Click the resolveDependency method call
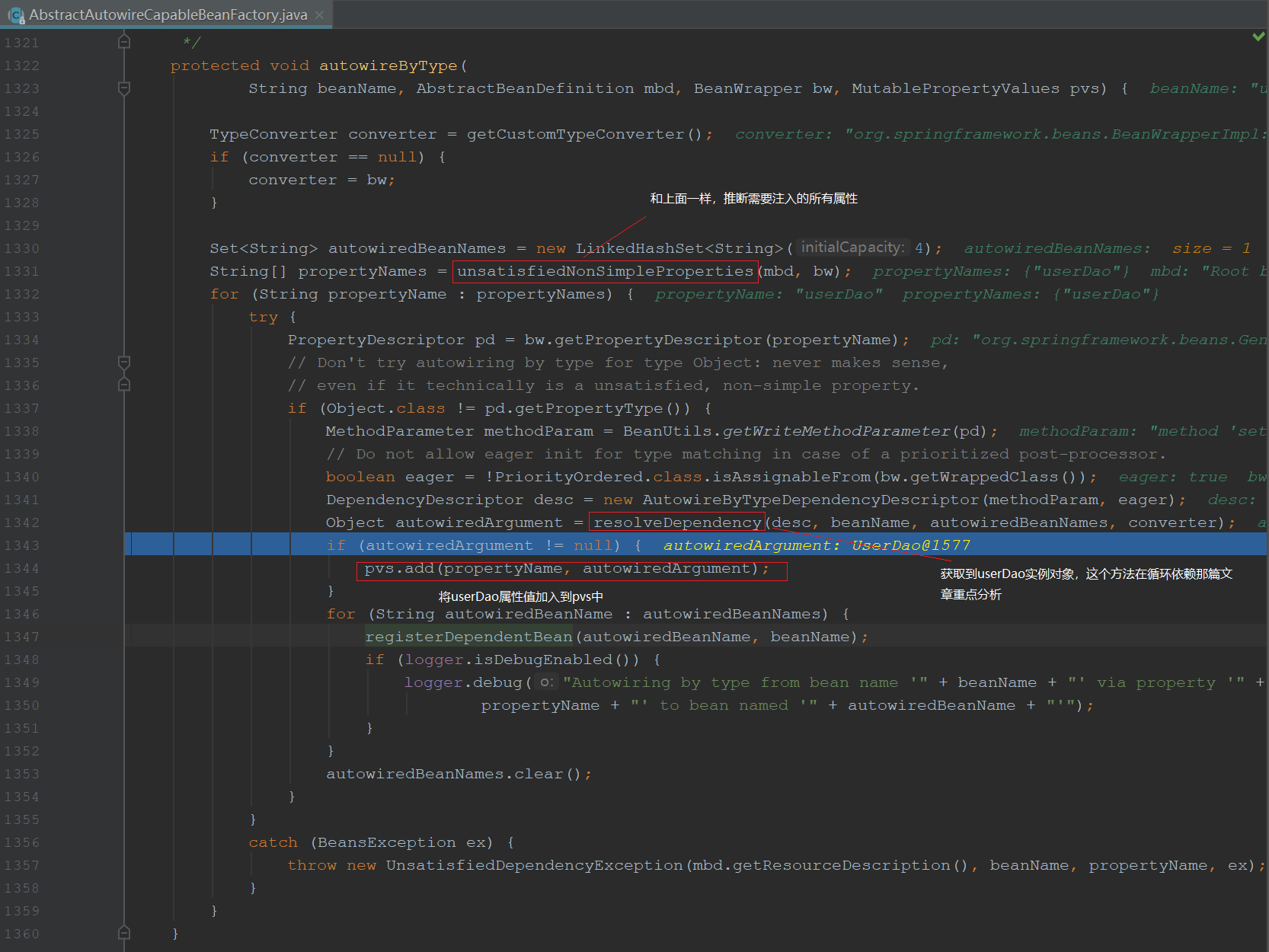 coord(677,522)
